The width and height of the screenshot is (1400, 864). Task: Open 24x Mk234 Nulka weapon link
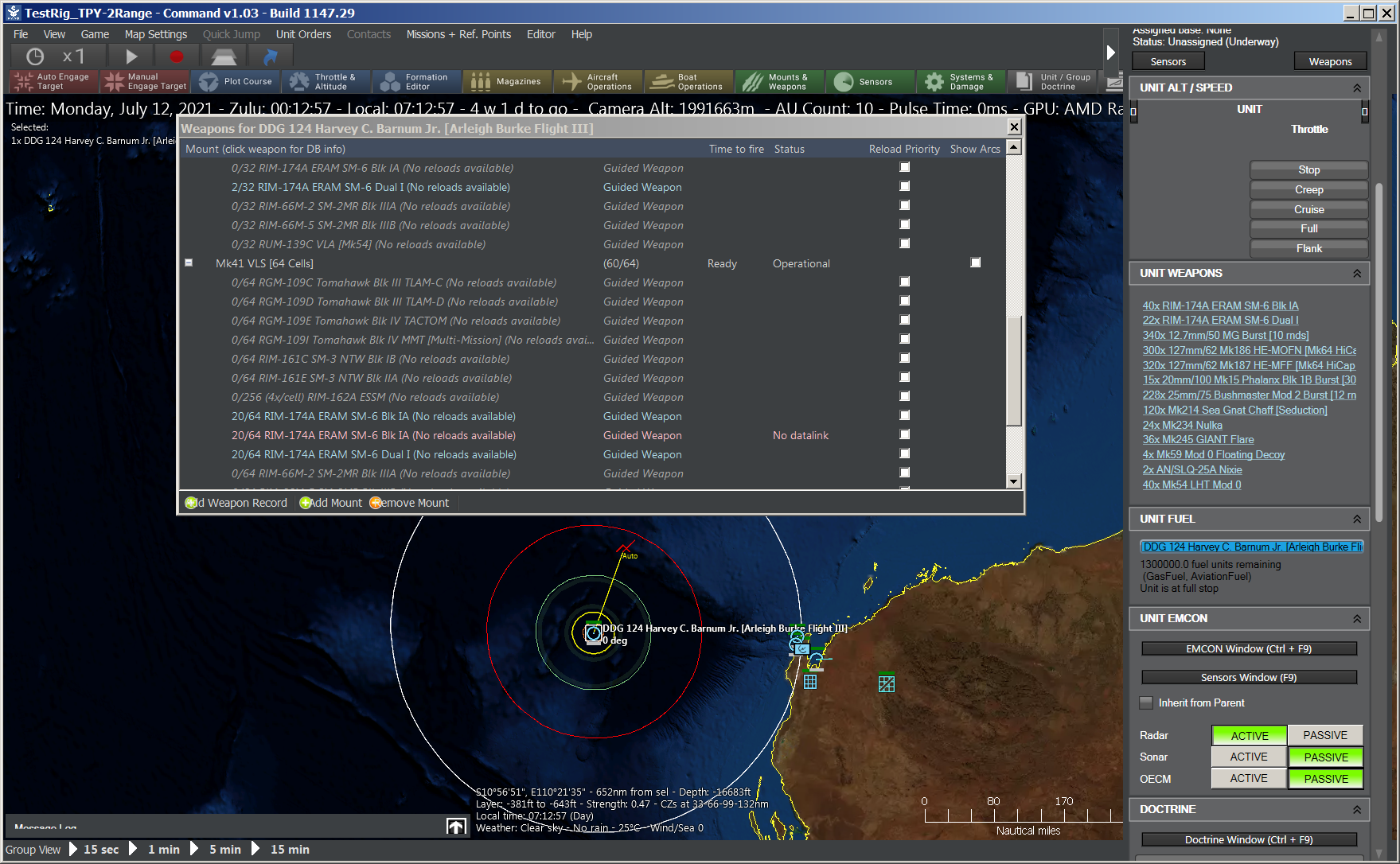1182,425
